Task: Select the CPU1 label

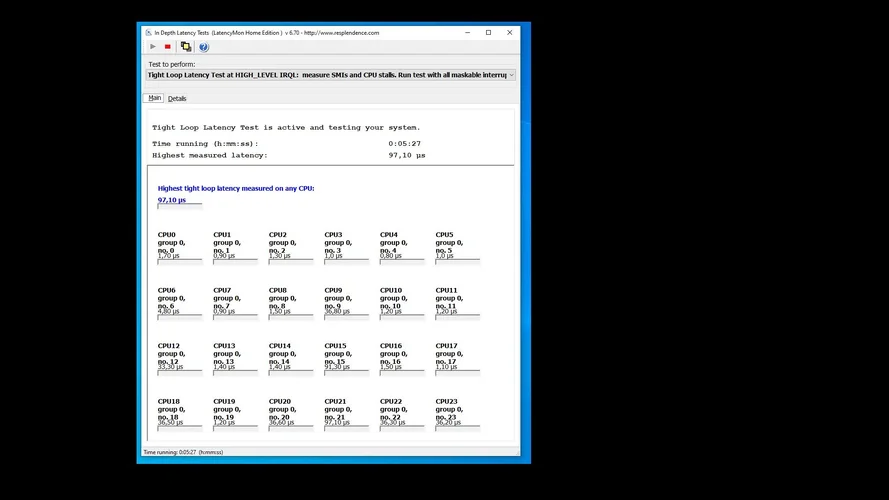Action: pyautogui.click(x=222, y=235)
